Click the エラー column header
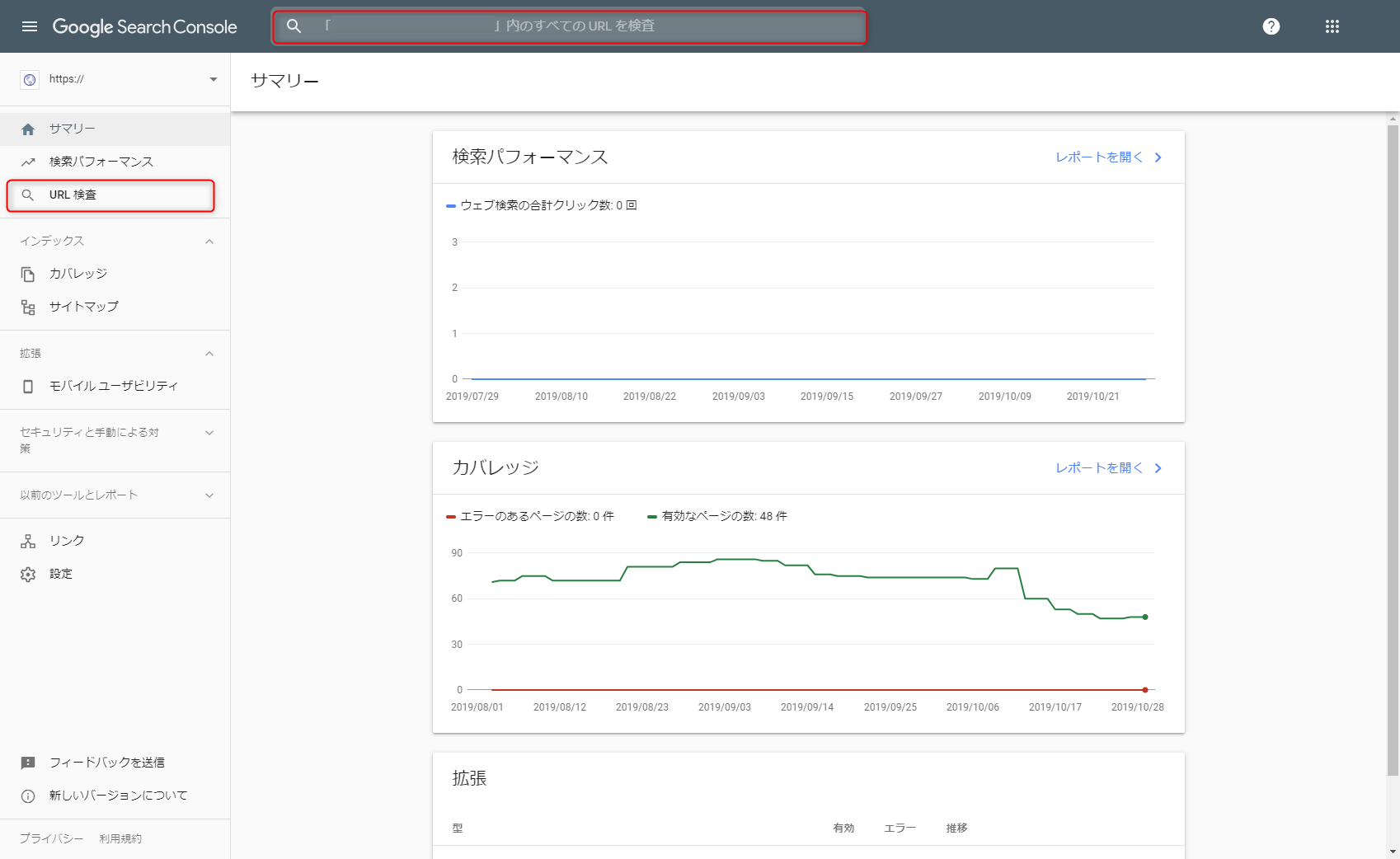1400x859 pixels. tap(900, 828)
